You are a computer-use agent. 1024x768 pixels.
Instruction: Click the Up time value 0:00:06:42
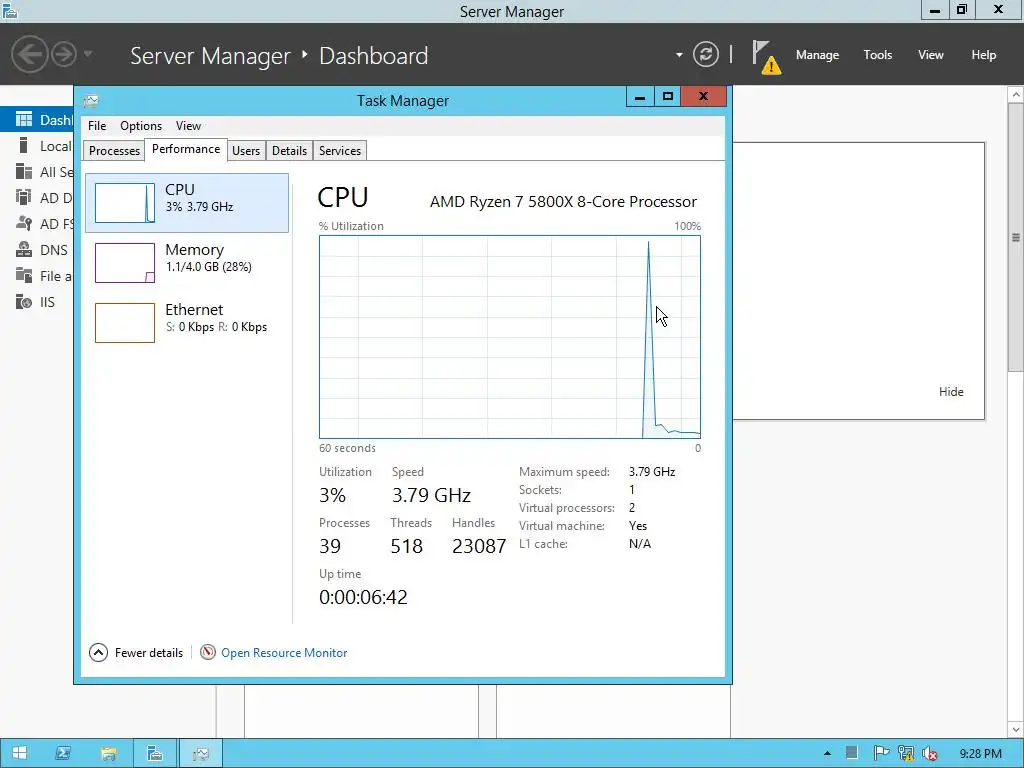click(363, 597)
